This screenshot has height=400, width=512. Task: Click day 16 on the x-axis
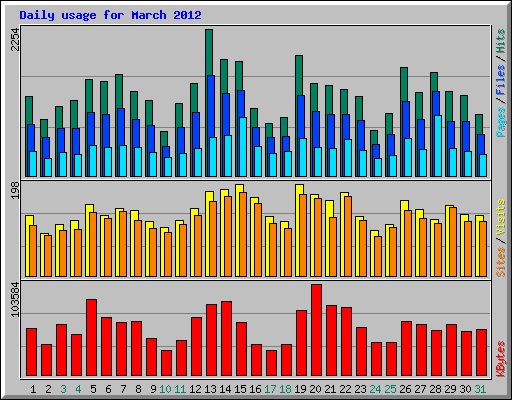[x=255, y=389]
